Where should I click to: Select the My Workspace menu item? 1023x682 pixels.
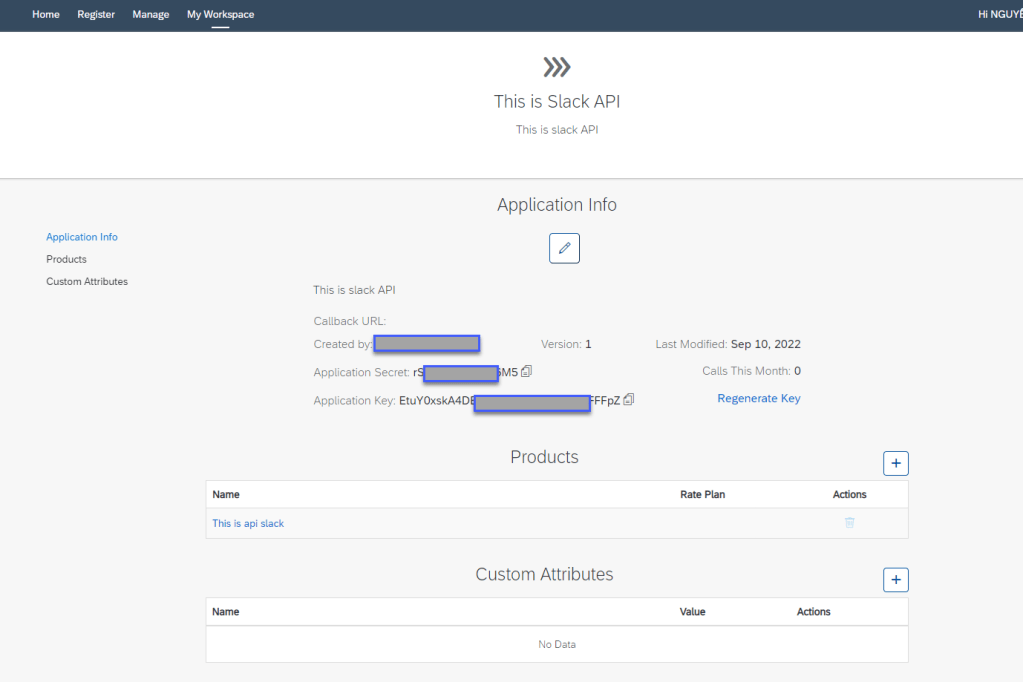tap(220, 15)
